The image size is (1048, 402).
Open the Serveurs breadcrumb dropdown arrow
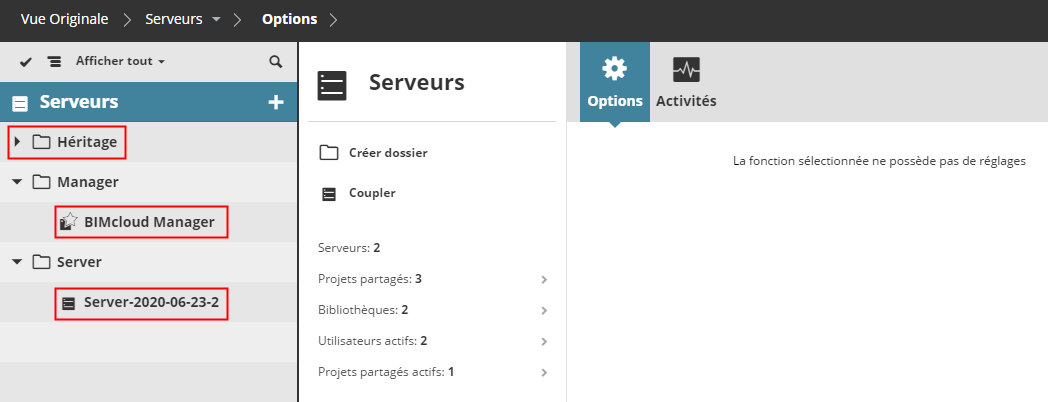click(217, 20)
